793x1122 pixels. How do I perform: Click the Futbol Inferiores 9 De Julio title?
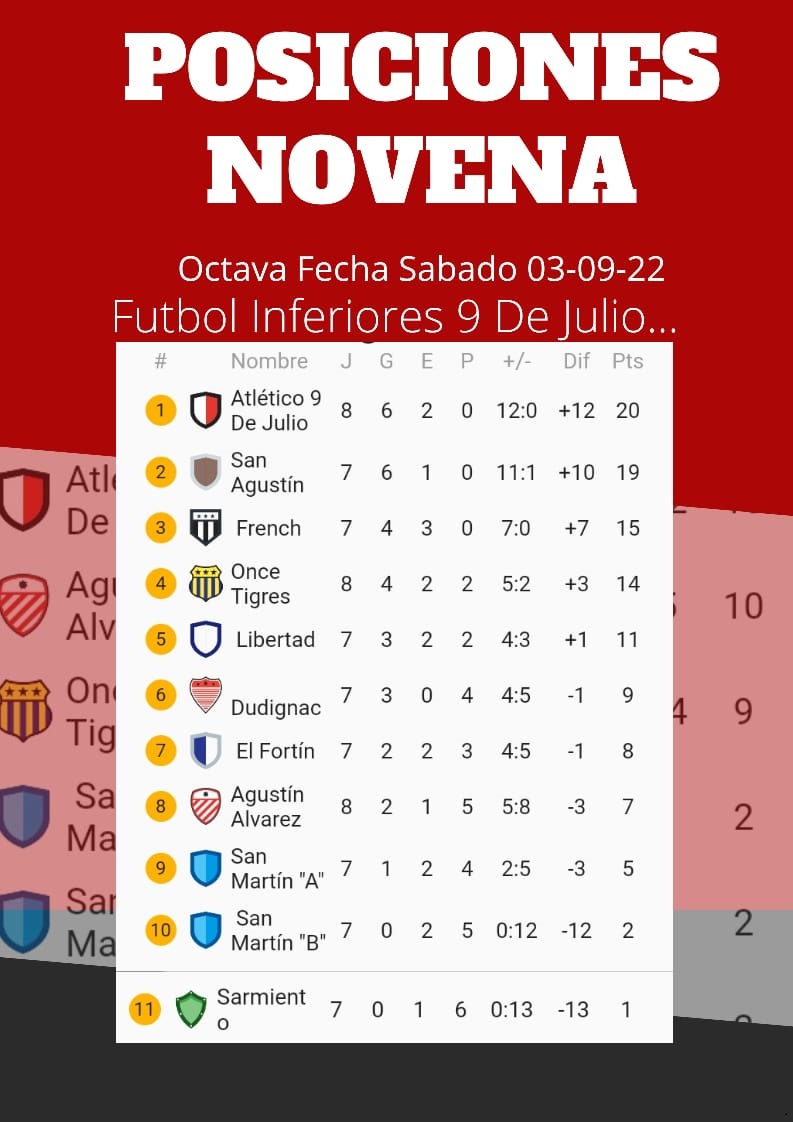coord(394,317)
